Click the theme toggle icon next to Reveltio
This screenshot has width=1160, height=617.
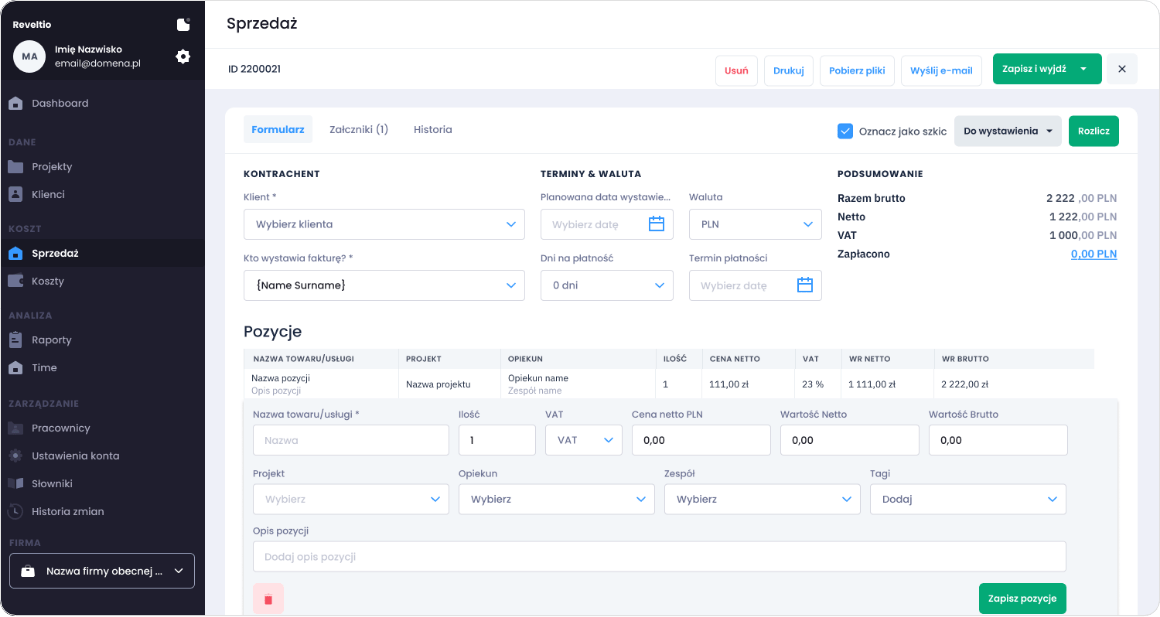coord(183,24)
